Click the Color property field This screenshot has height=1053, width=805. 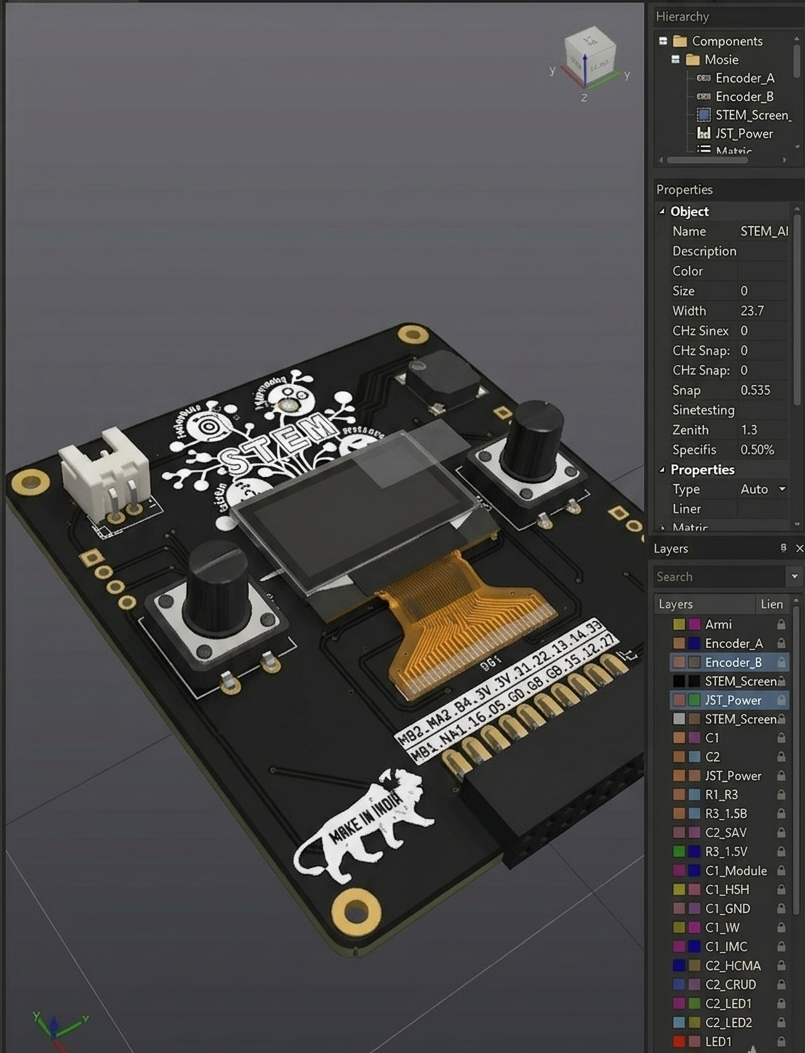[x=763, y=271]
